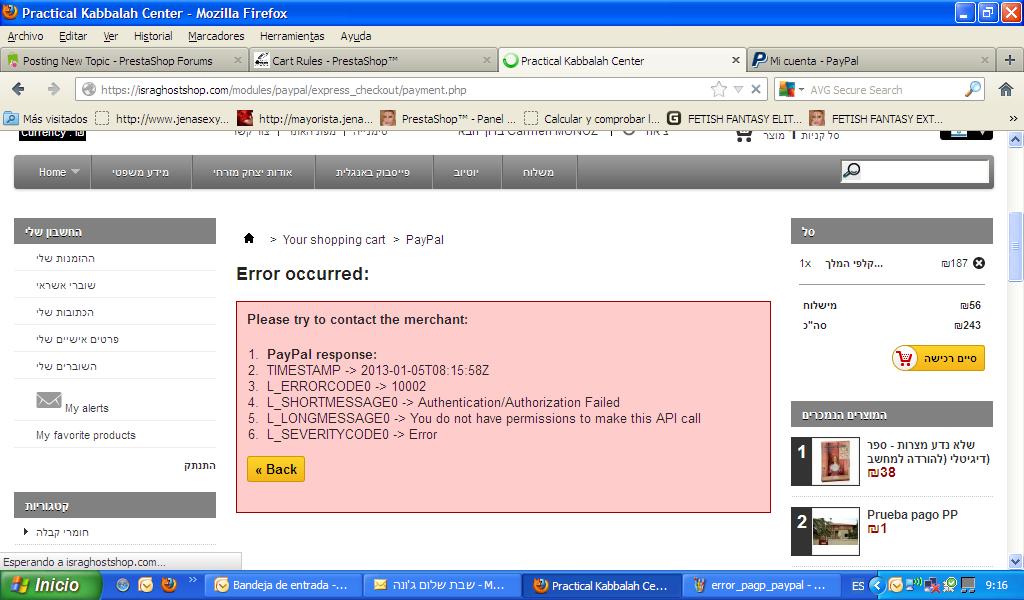Open the Herramientas menu
The image size is (1024, 600).
pyautogui.click(x=292, y=36)
